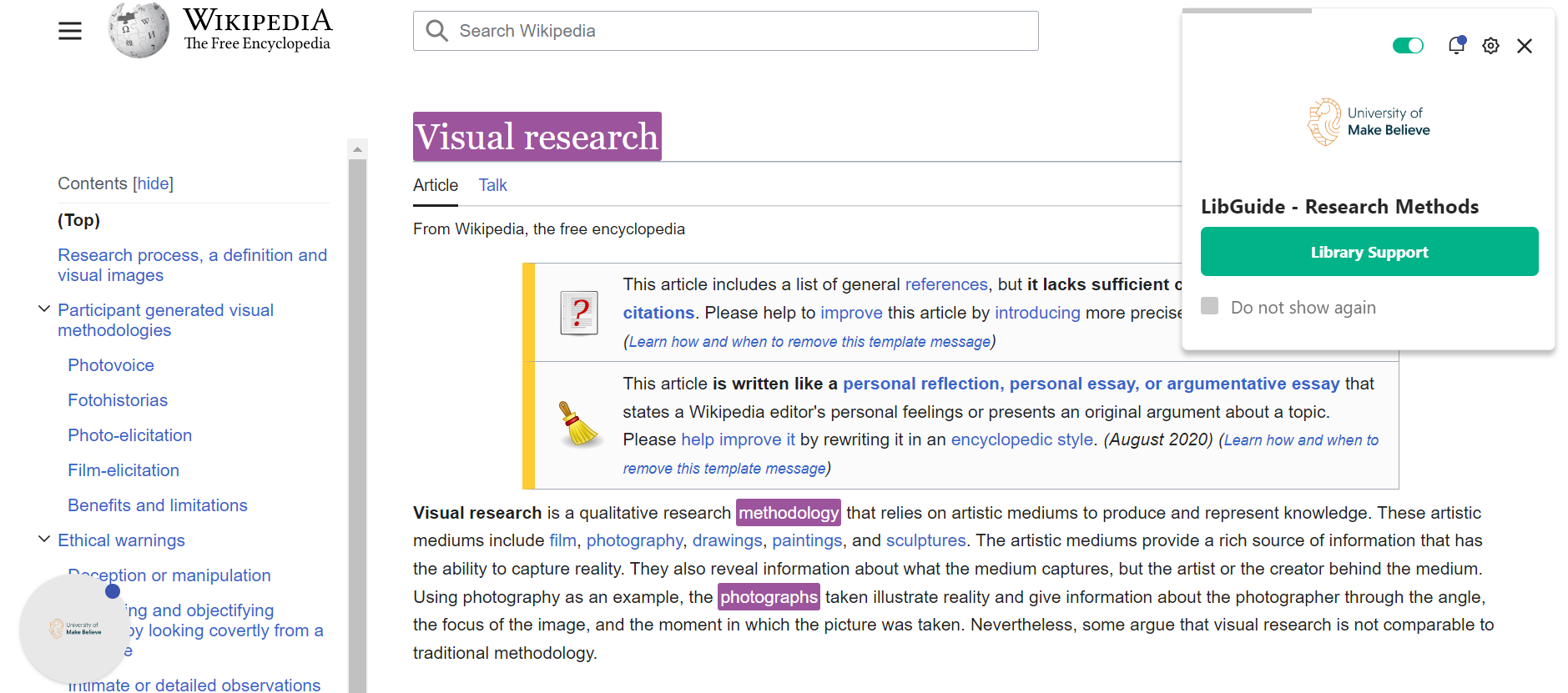Close the LibGuide popup
Viewport: 1568px width, 693px height.
(x=1525, y=46)
